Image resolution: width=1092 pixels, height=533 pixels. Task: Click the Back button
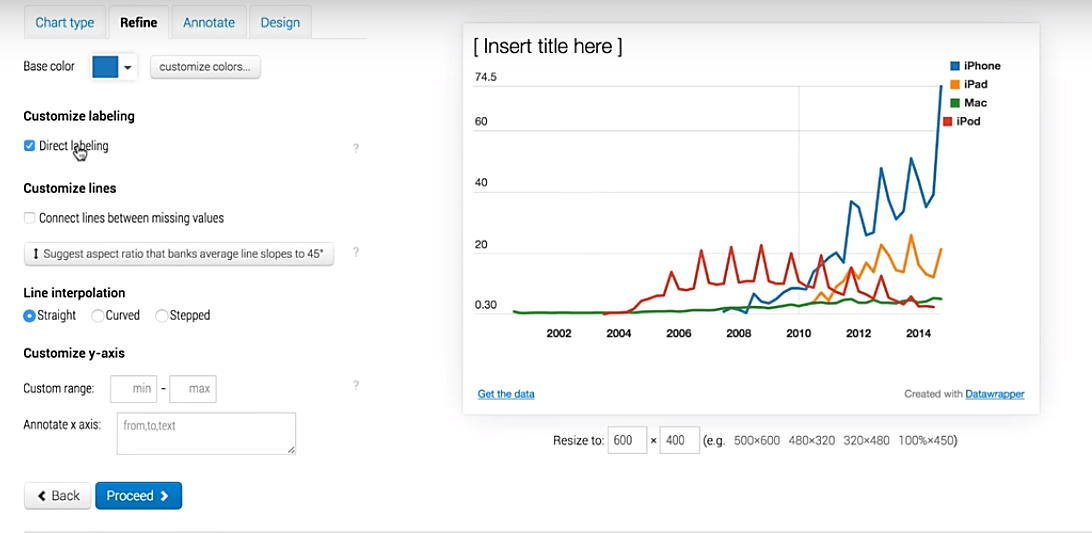click(57, 495)
